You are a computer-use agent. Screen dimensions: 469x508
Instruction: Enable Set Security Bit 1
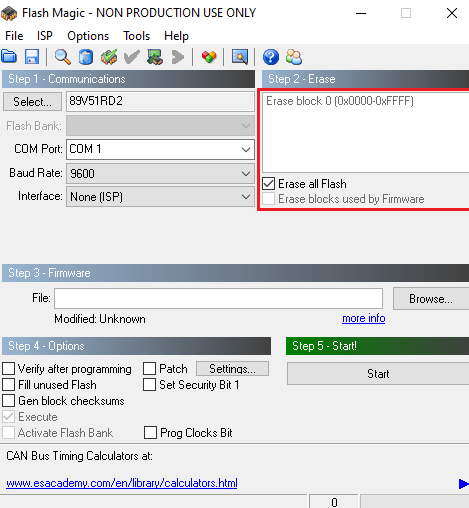[x=149, y=385]
